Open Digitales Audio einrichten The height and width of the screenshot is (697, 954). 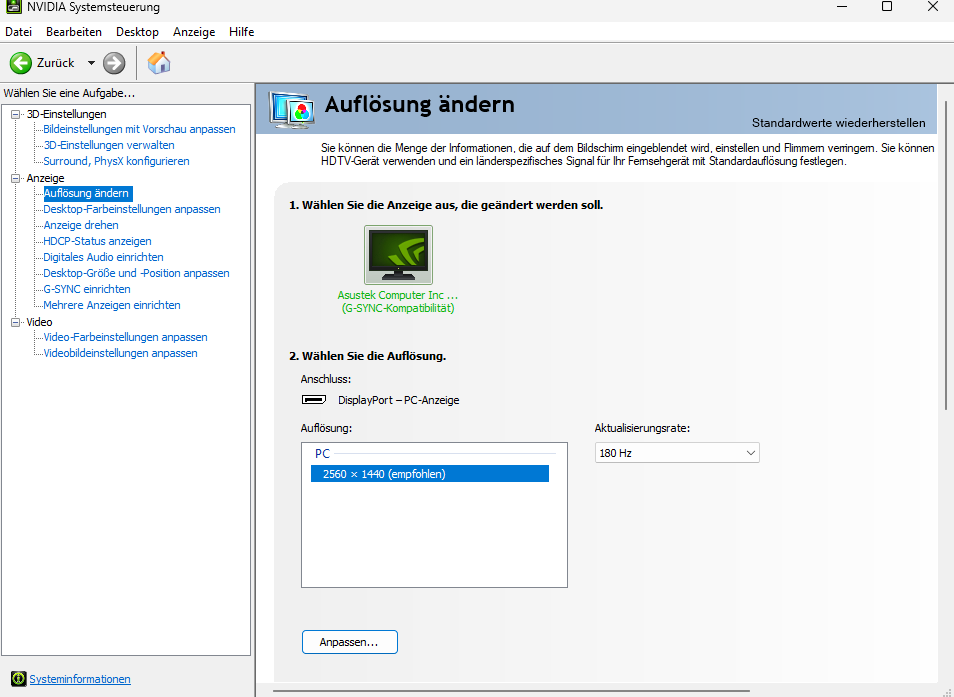[103, 257]
